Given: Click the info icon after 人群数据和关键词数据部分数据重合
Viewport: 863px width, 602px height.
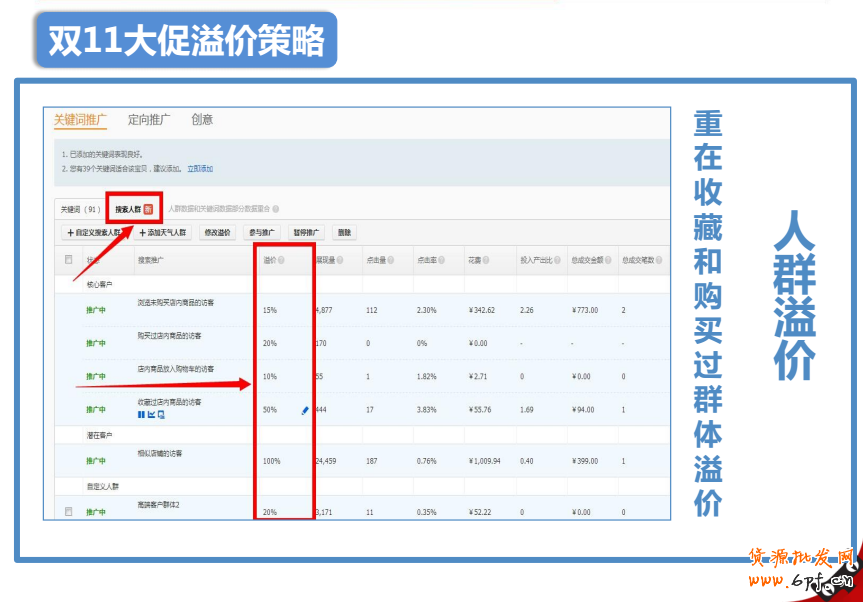Looking at the screenshot, I should point(276,209).
